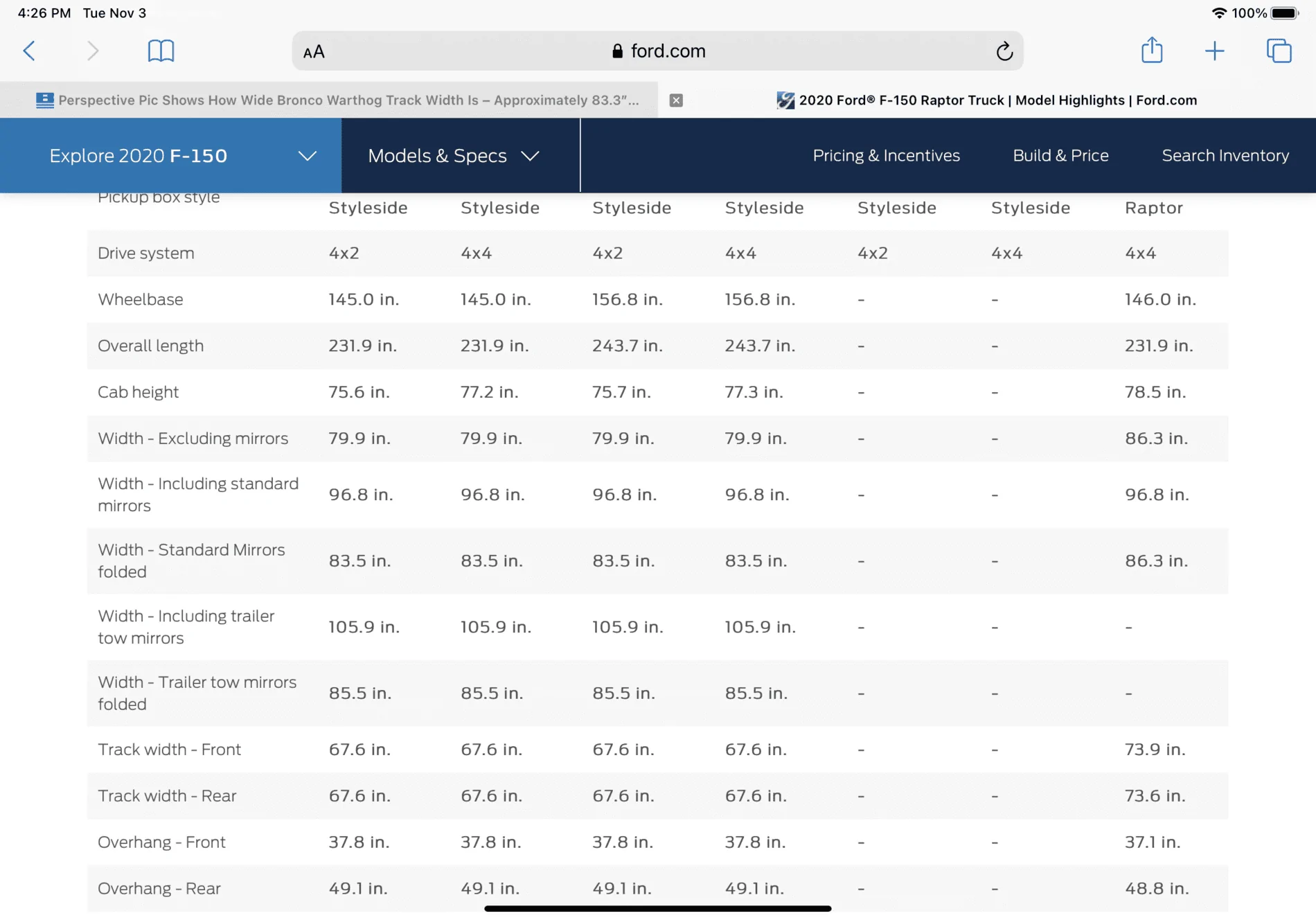Select the Drive system row label
Screen dimensions: 1316x920
[146, 253]
